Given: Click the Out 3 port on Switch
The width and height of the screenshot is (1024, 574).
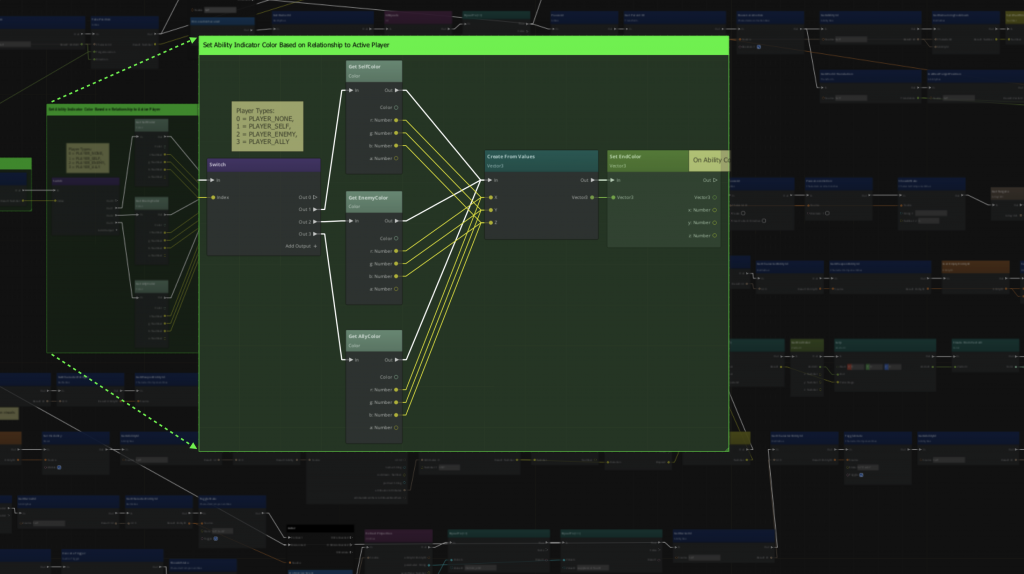Looking at the screenshot, I should [x=315, y=234].
